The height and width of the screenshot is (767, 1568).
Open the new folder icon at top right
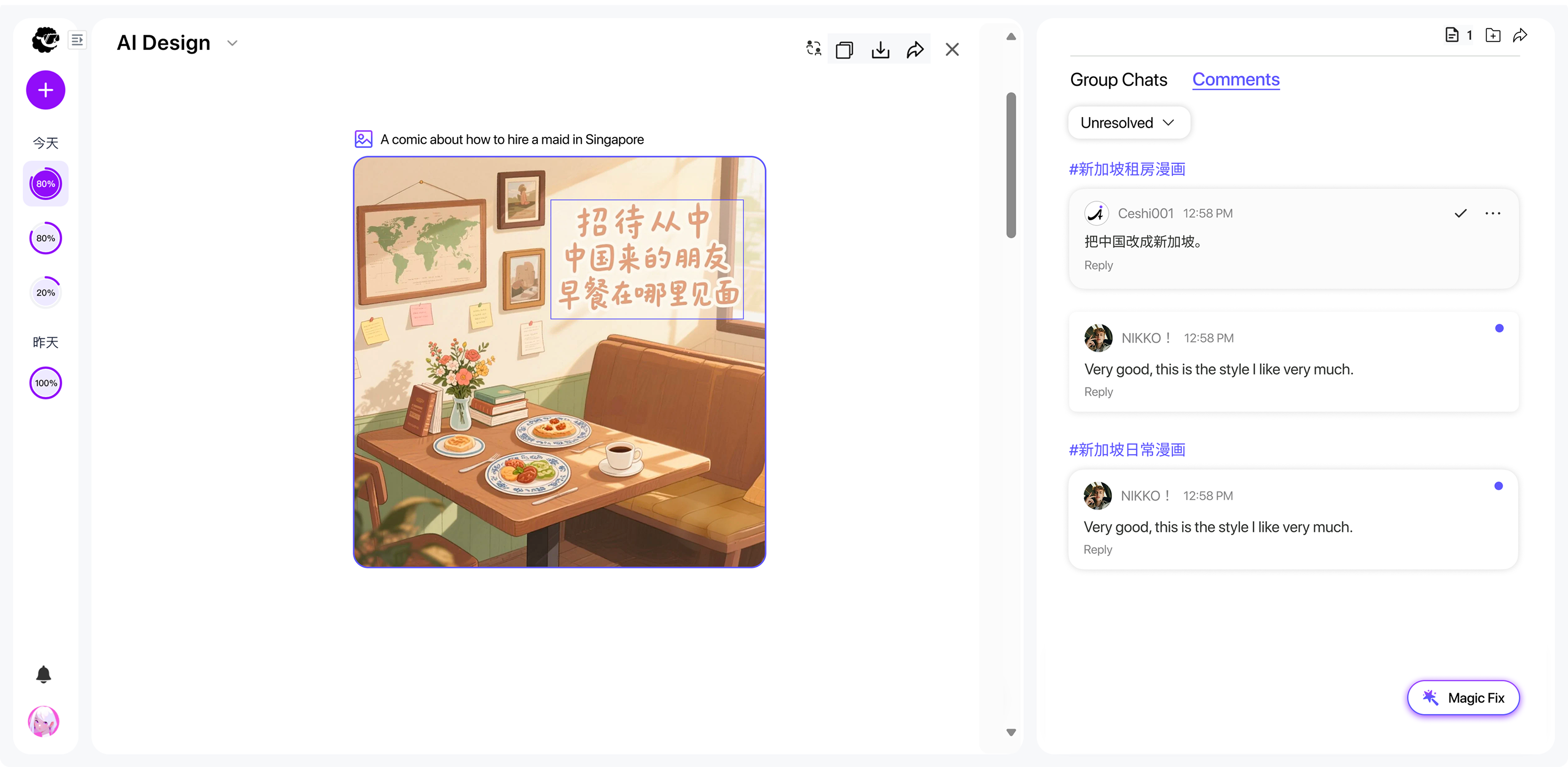[x=1493, y=35]
